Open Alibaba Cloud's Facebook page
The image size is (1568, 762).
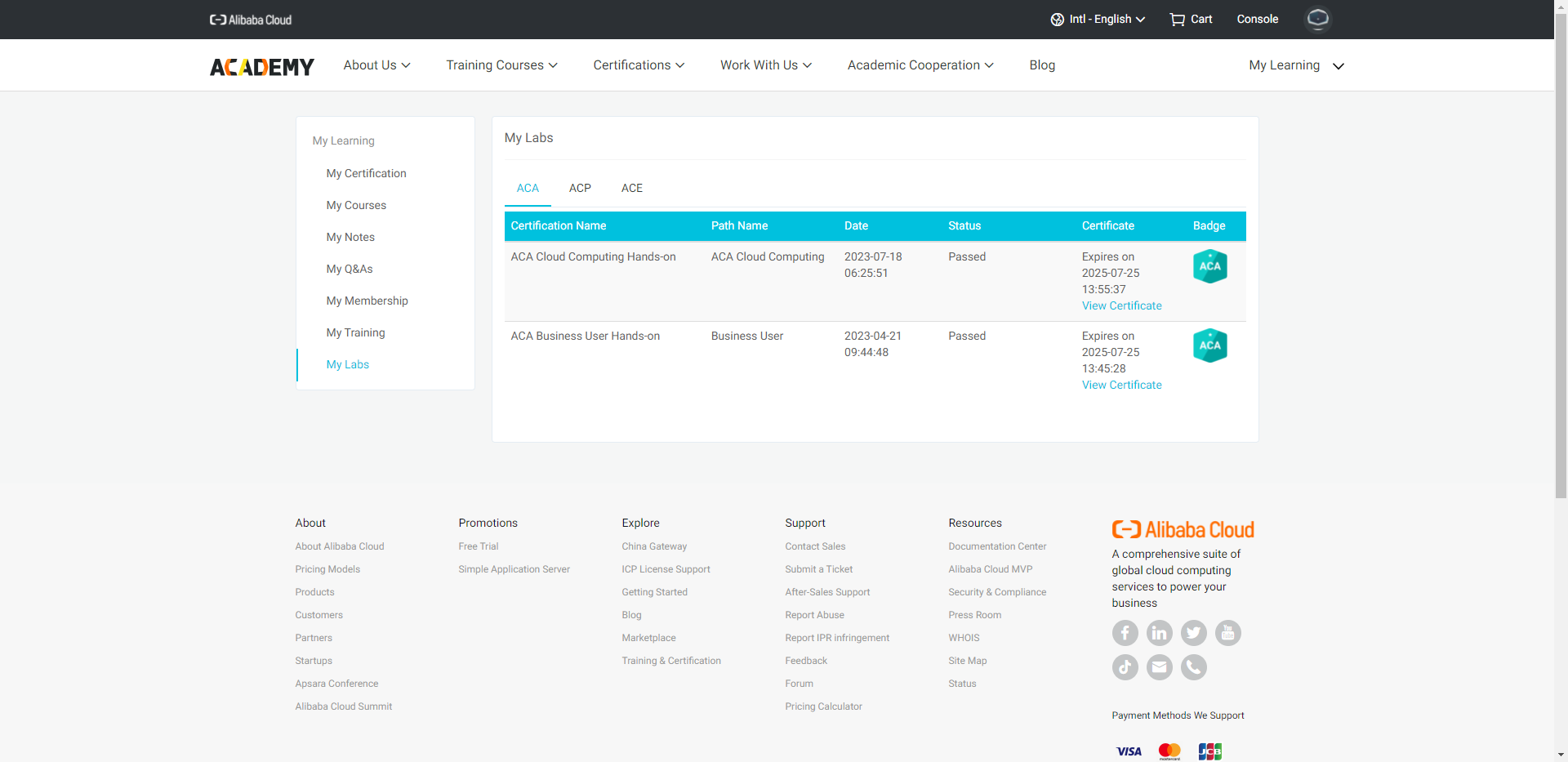pos(1125,633)
